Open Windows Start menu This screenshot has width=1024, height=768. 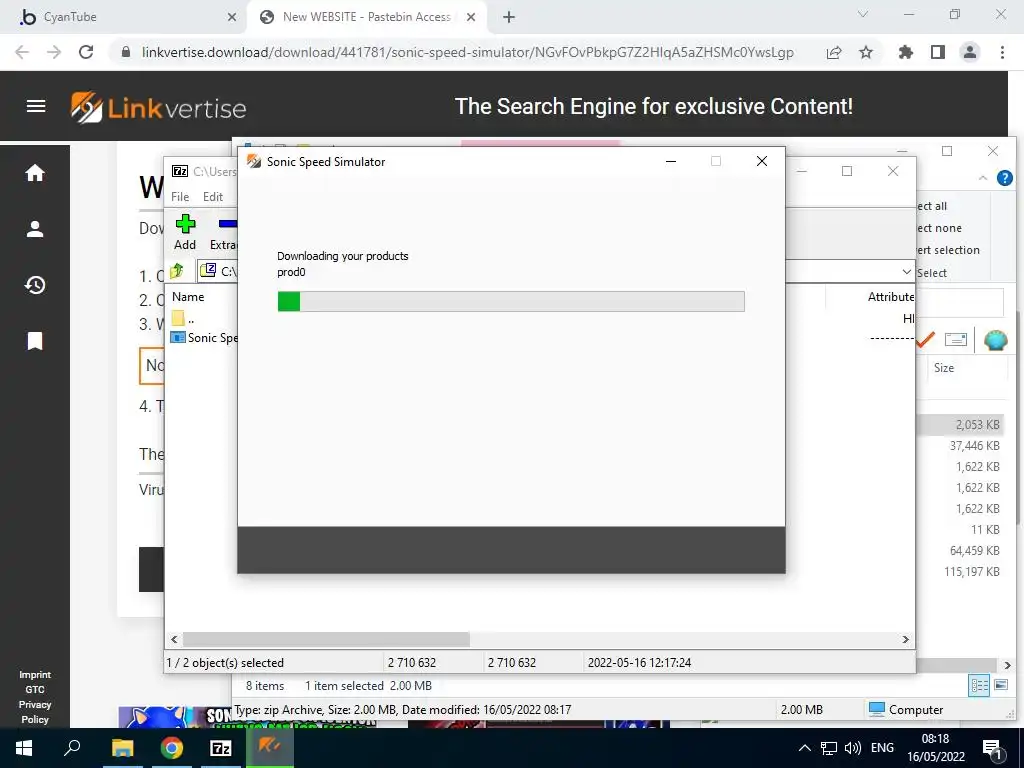coord(24,748)
